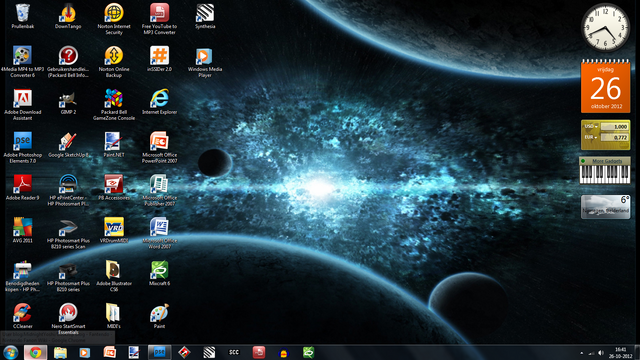Open Adobe Illustrator CS6 folder icon
This screenshot has width=640, height=360.
(114, 276)
